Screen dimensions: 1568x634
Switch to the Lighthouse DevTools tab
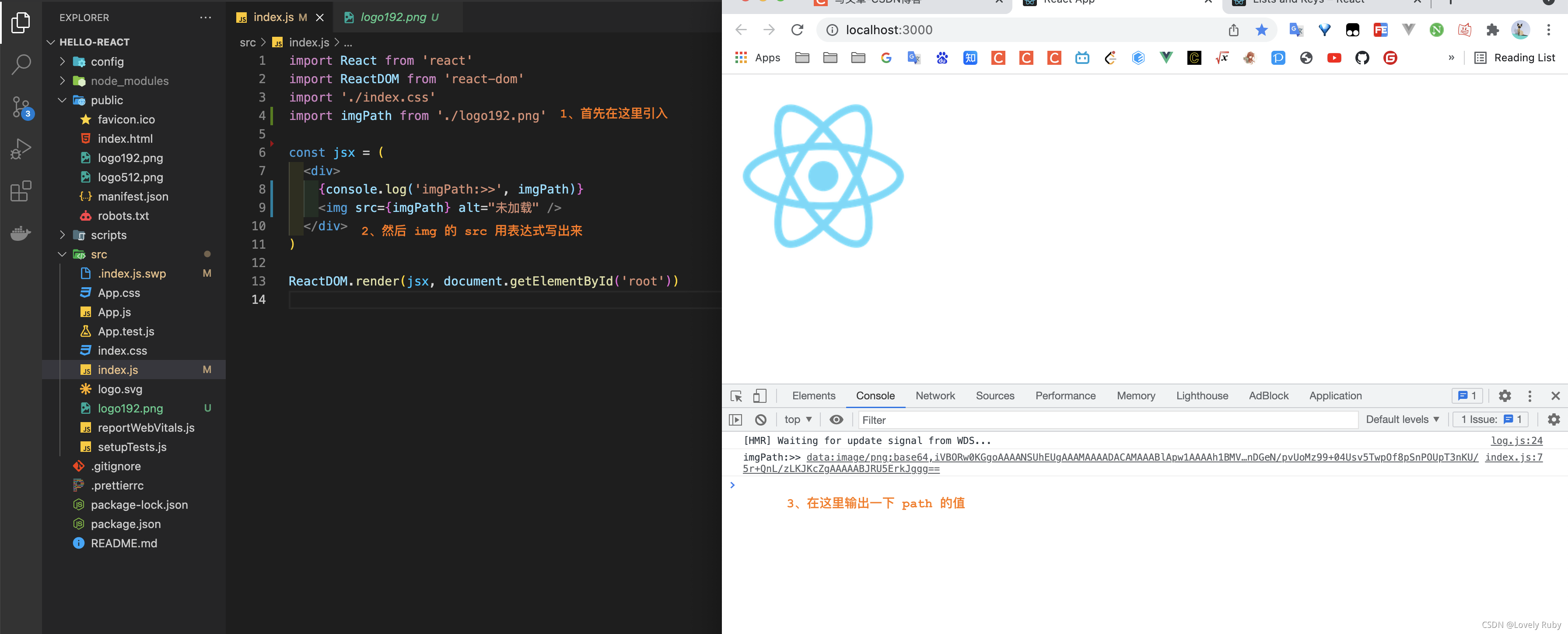(x=1202, y=396)
